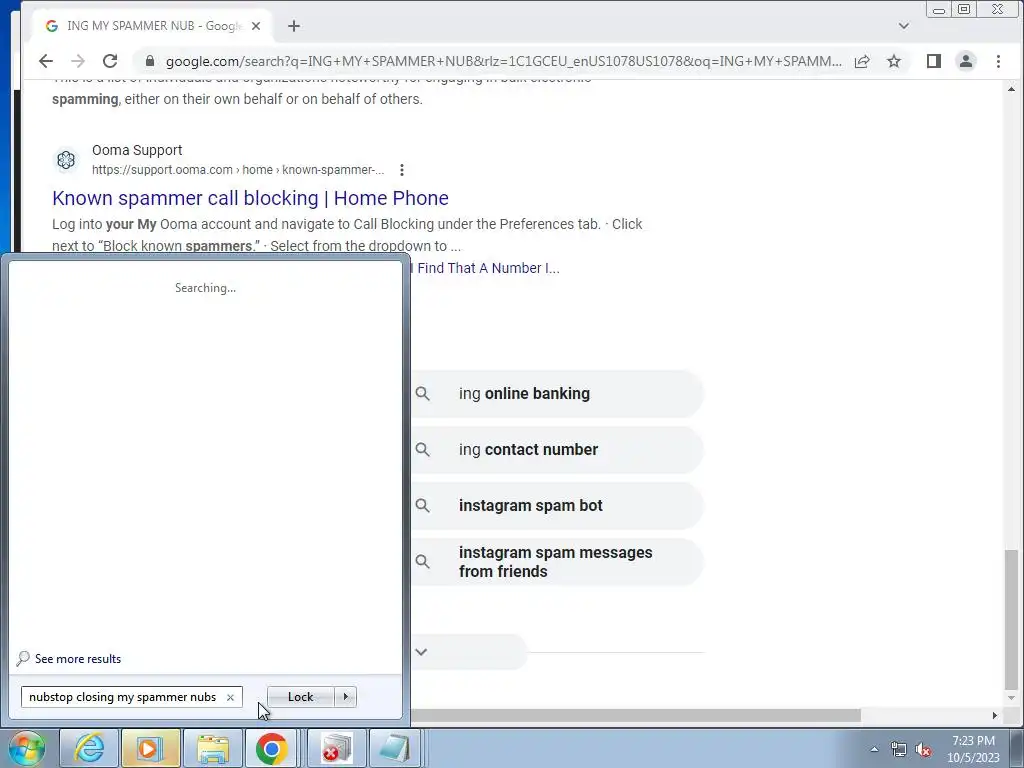1024x768 pixels.
Task: Open the Chrome profile avatar
Action: pyautogui.click(x=966, y=61)
